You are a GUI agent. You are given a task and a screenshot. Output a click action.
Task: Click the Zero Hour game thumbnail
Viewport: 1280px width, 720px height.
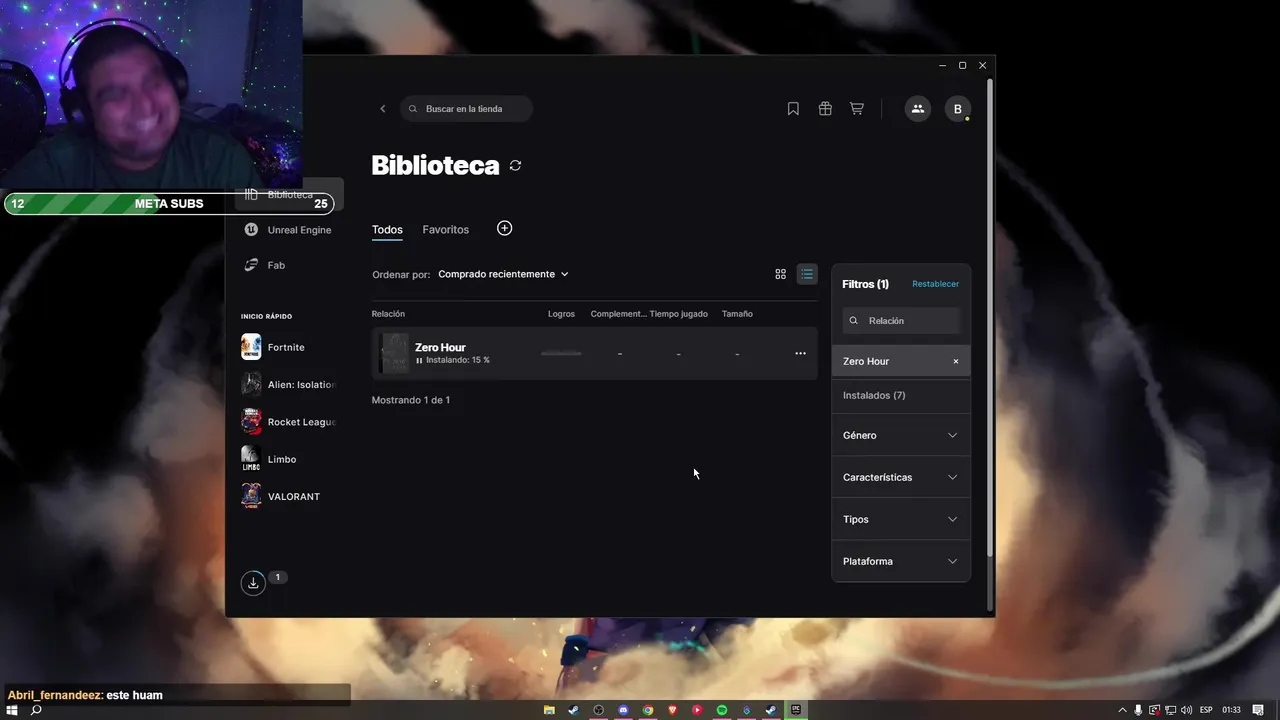[x=395, y=353]
